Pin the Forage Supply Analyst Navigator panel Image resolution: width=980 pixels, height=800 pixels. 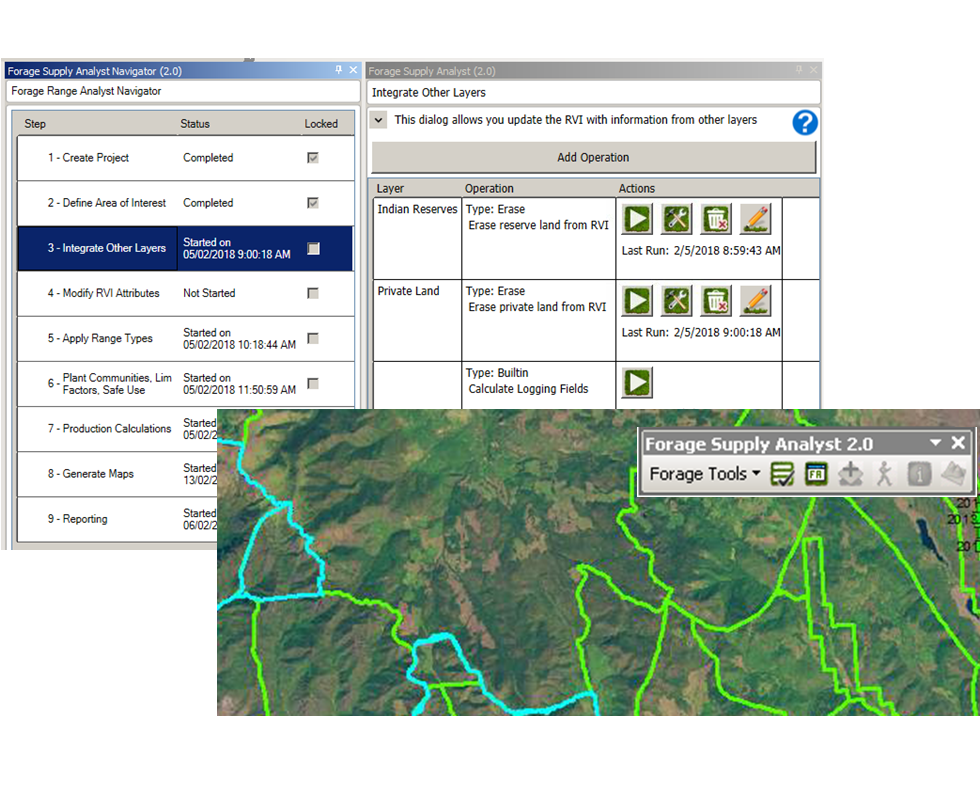(339, 71)
